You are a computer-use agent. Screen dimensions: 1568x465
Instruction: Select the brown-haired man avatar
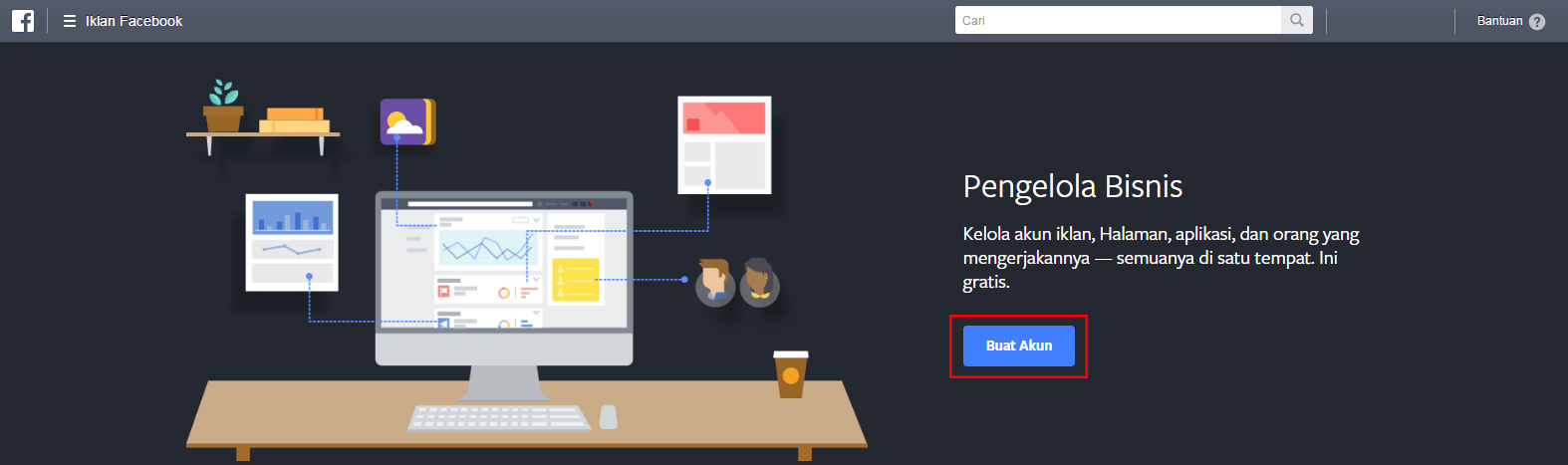(714, 282)
